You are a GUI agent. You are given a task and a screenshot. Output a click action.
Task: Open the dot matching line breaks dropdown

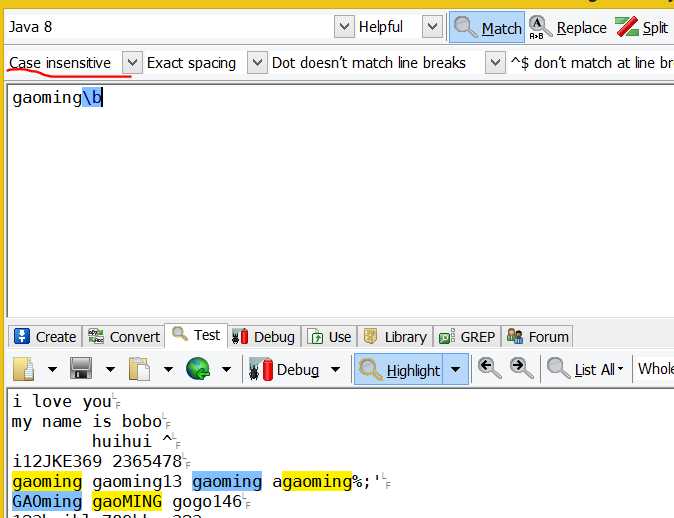pos(495,63)
